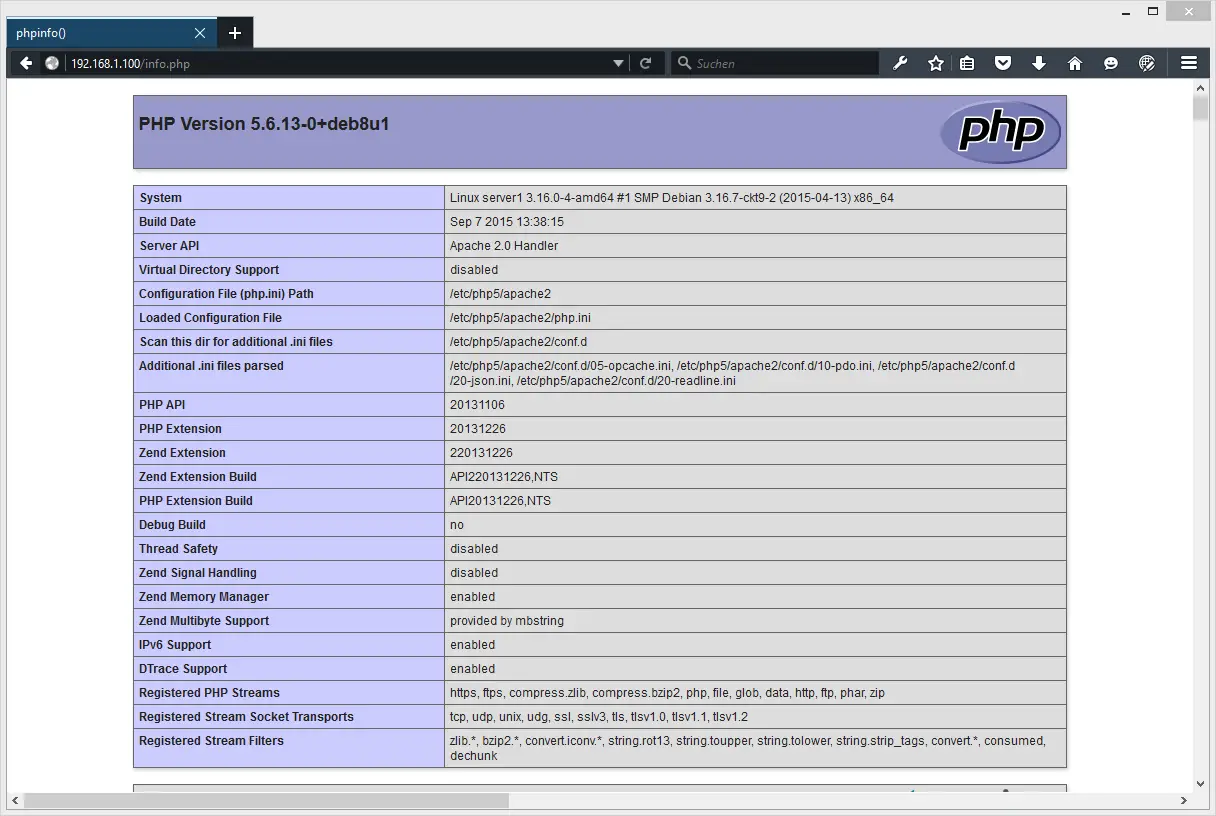Click the /etc/php5/apache2/conf.d value

click(519, 342)
